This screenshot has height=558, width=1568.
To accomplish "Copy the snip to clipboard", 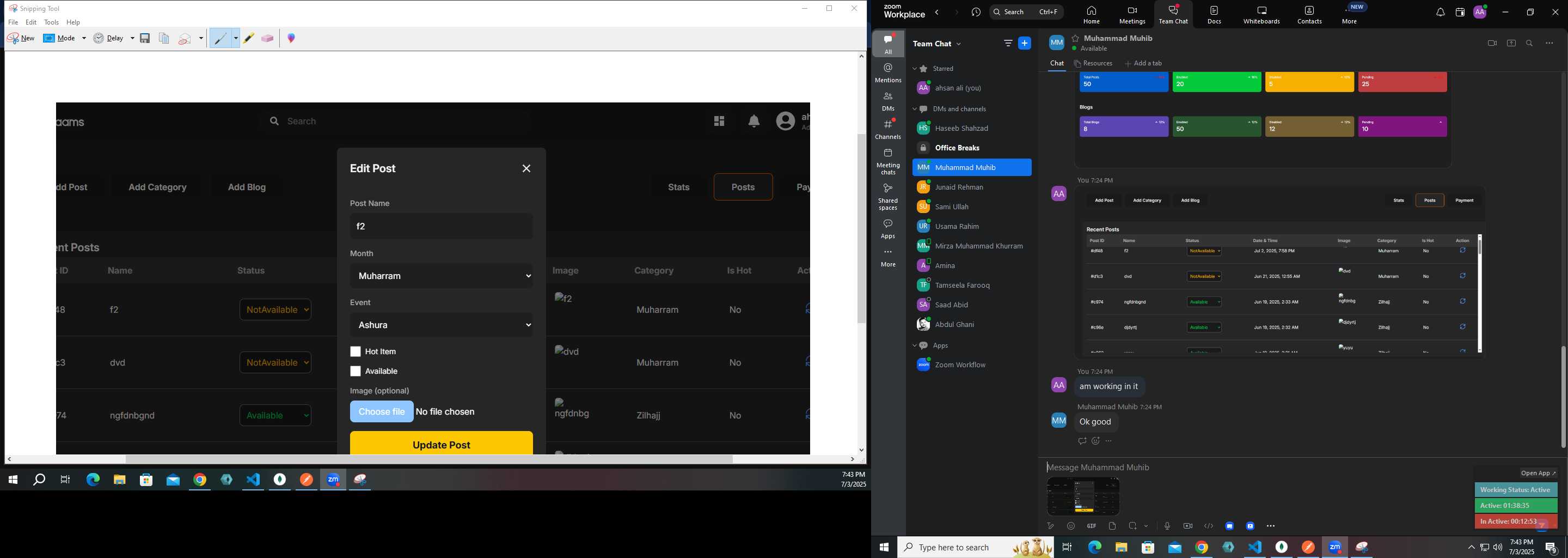I will (164, 38).
